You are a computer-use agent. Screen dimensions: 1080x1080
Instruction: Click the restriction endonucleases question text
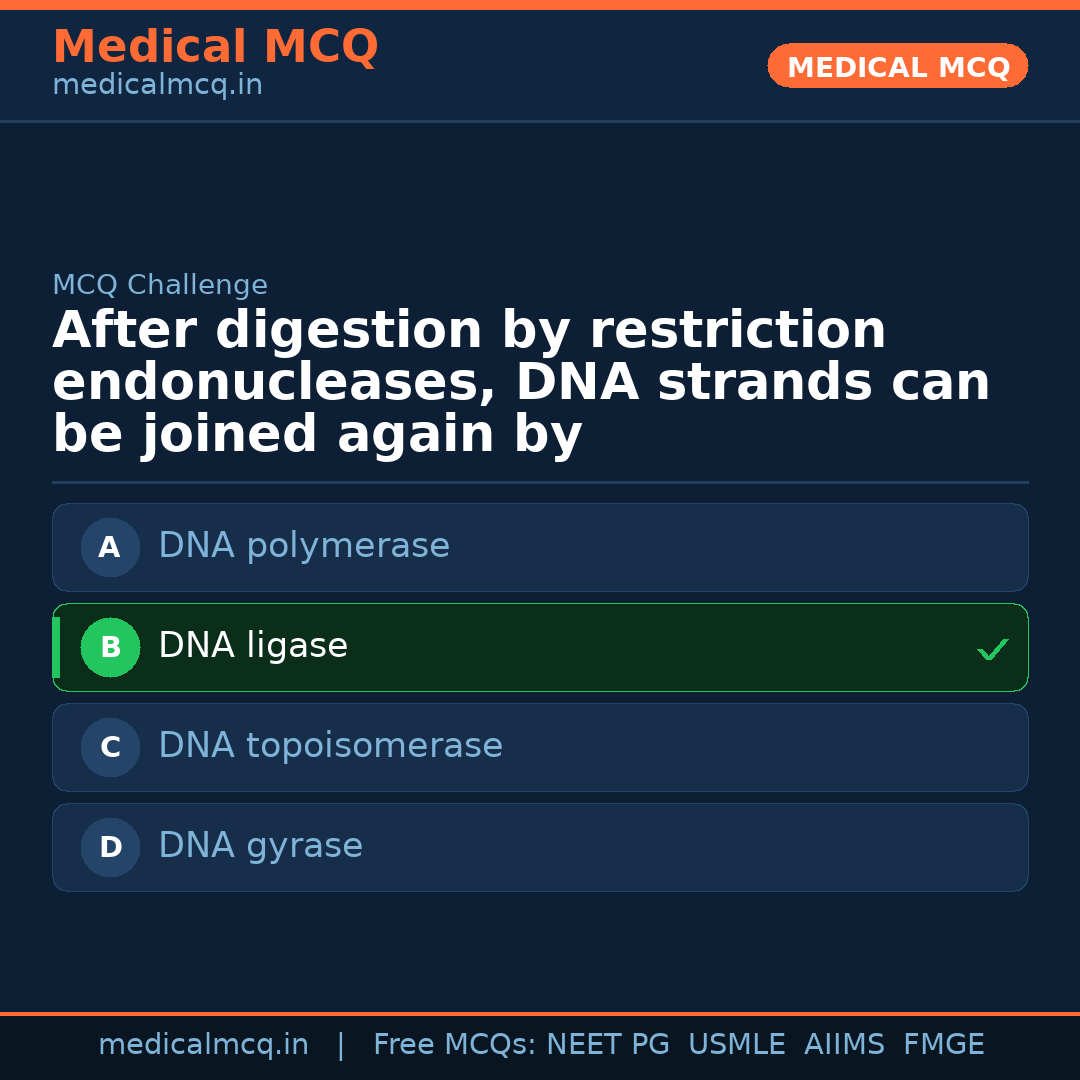[520, 383]
